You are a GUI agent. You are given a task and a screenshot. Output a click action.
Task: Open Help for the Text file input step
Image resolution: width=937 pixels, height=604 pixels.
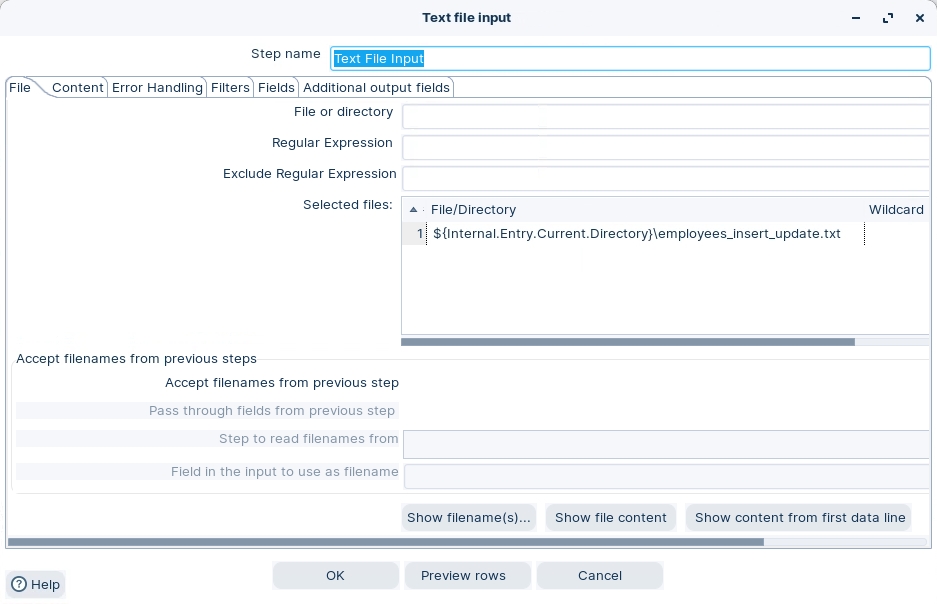coord(35,585)
